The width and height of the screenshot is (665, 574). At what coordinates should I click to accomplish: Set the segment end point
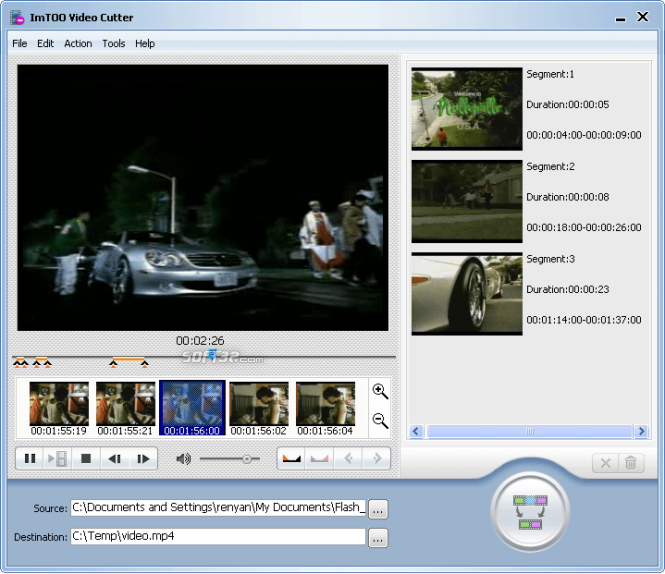319,459
